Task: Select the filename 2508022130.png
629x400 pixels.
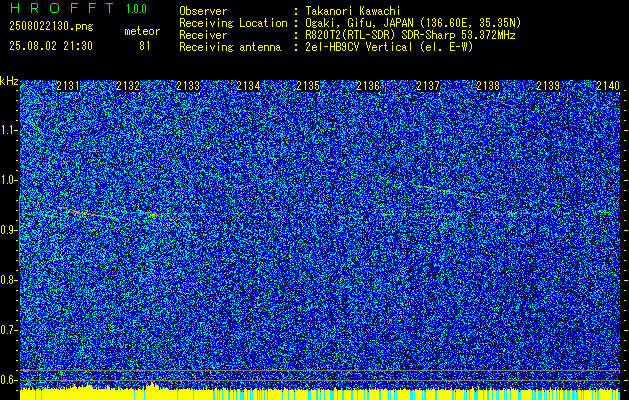Action: [51, 26]
